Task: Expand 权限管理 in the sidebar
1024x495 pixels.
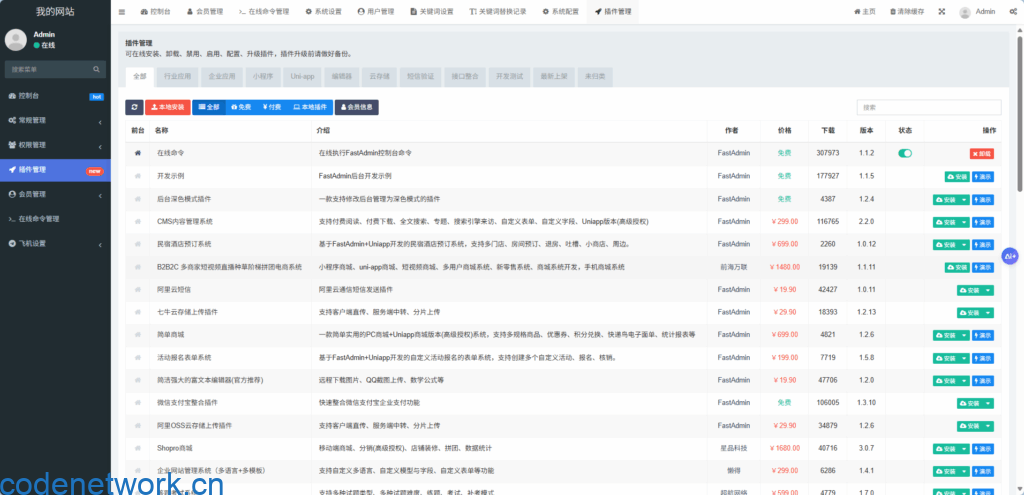Action: [56, 145]
